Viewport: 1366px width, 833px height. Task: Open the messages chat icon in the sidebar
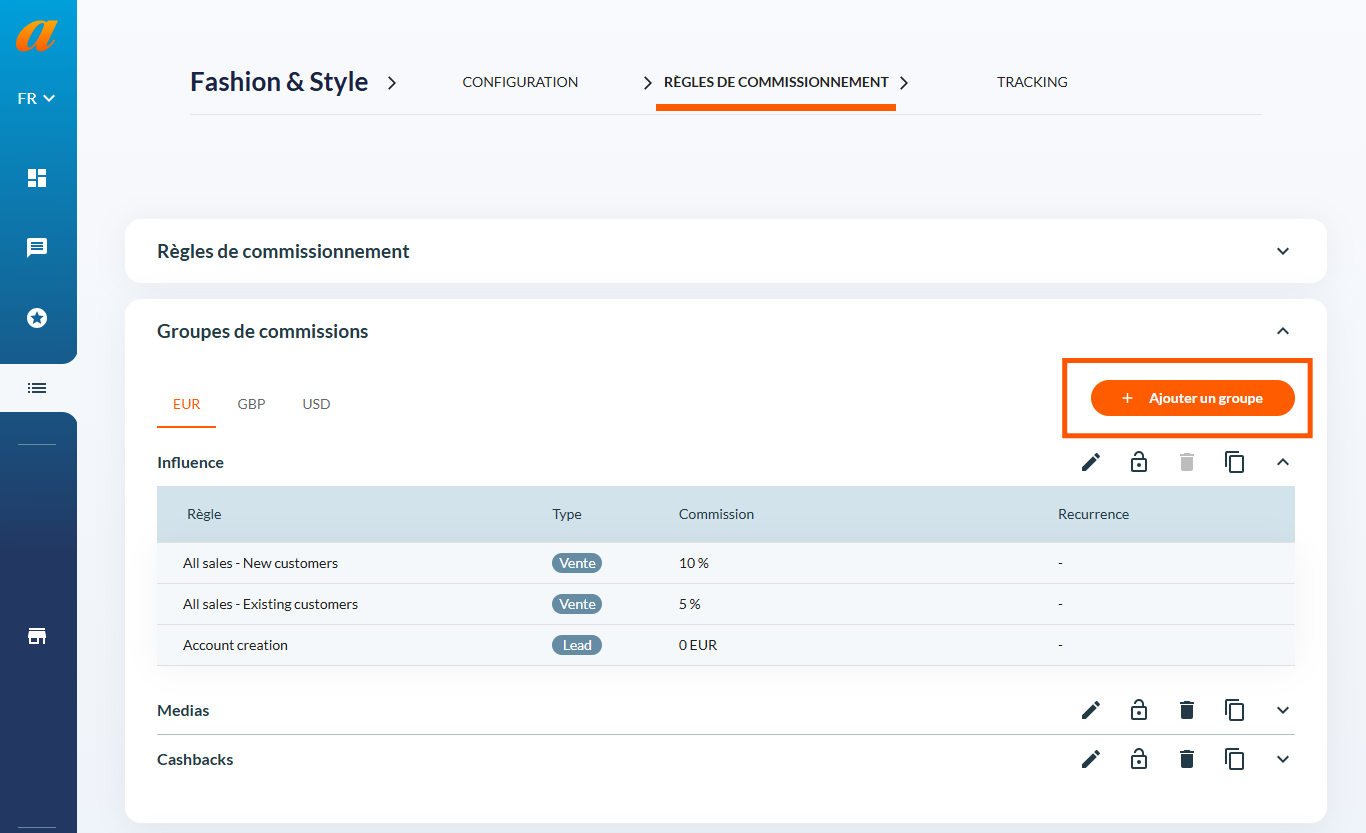click(x=37, y=248)
